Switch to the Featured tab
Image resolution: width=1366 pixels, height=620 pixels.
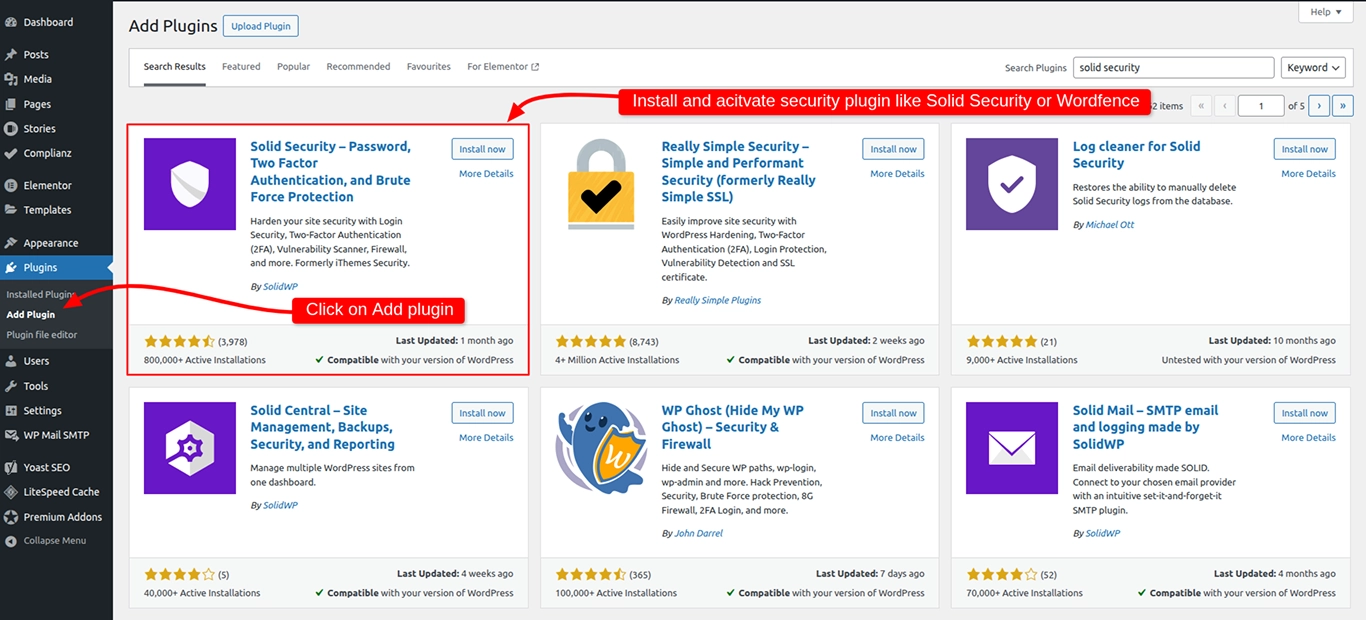[x=240, y=66]
